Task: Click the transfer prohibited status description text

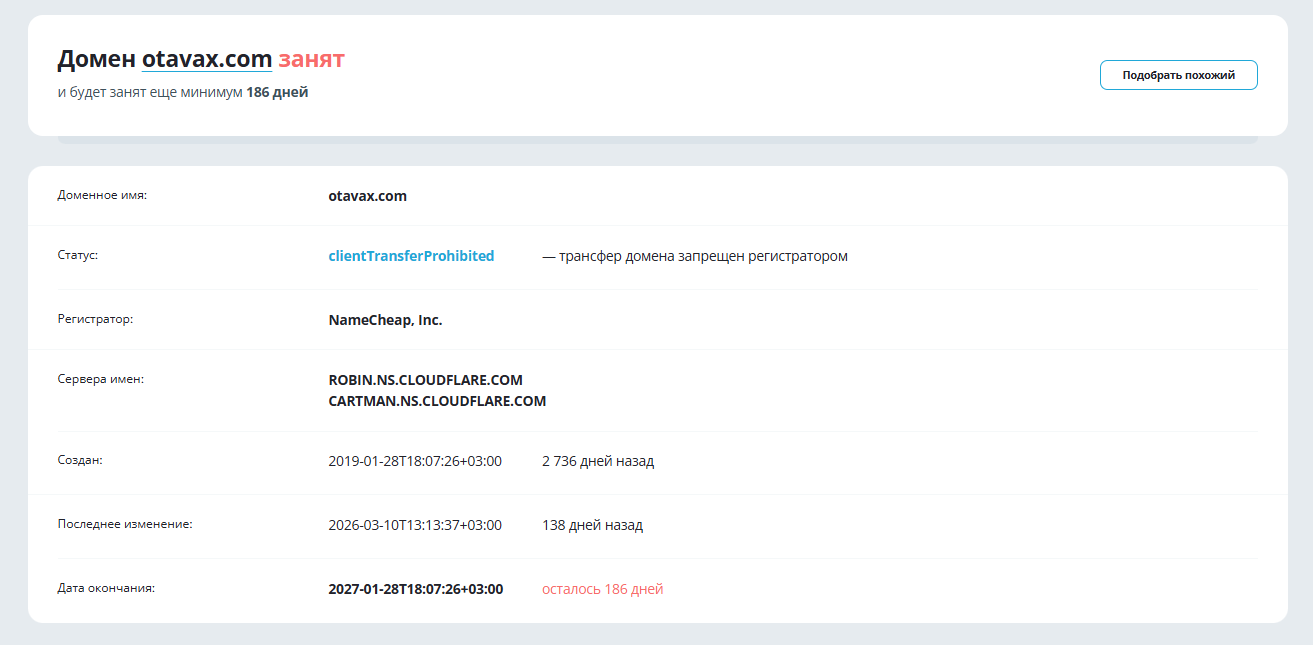Action: [x=695, y=256]
